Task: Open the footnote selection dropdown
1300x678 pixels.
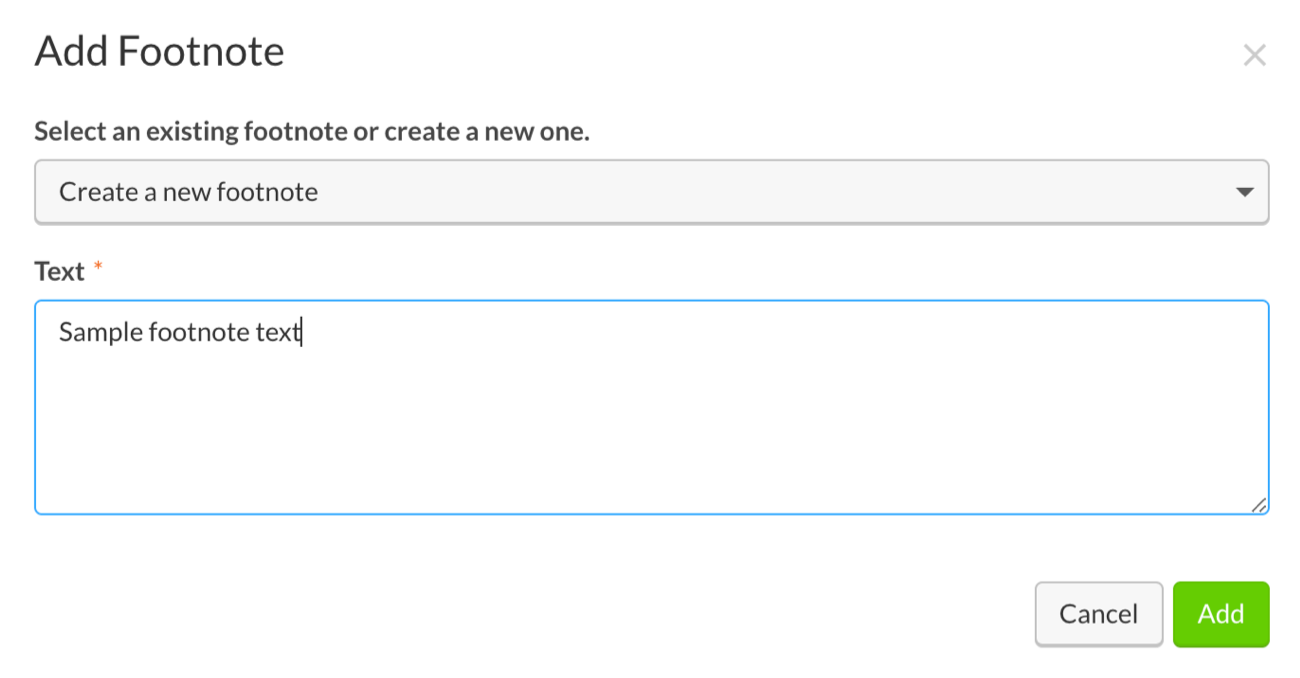Action: pos(651,192)
